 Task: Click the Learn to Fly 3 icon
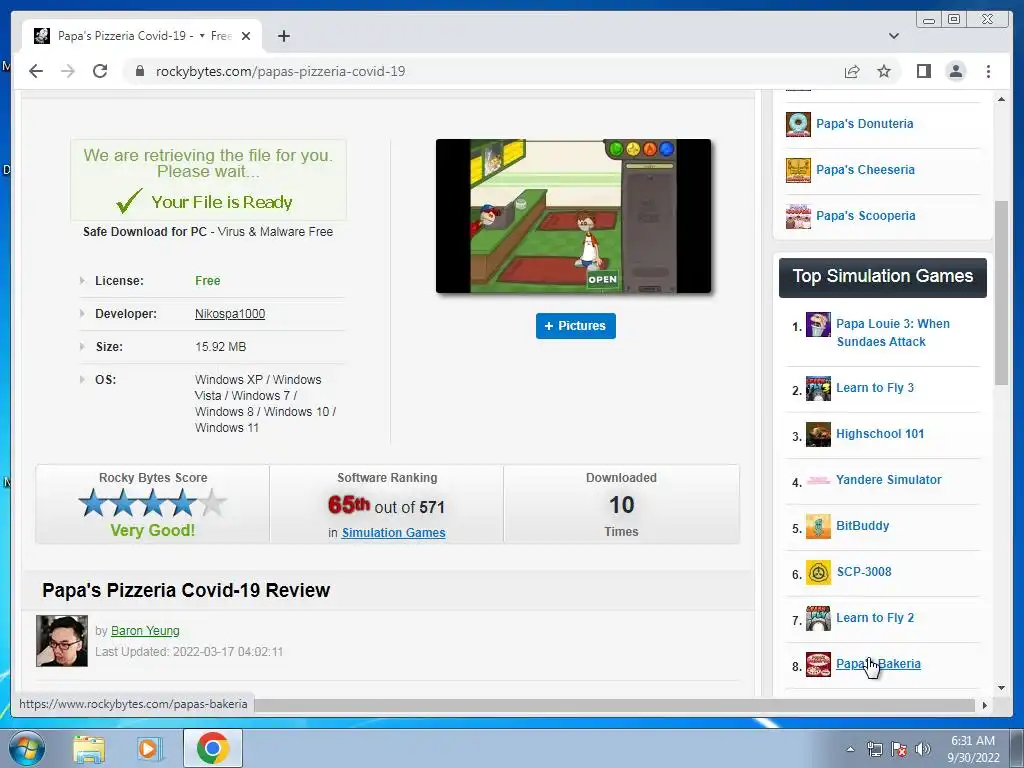coord(818,389)
